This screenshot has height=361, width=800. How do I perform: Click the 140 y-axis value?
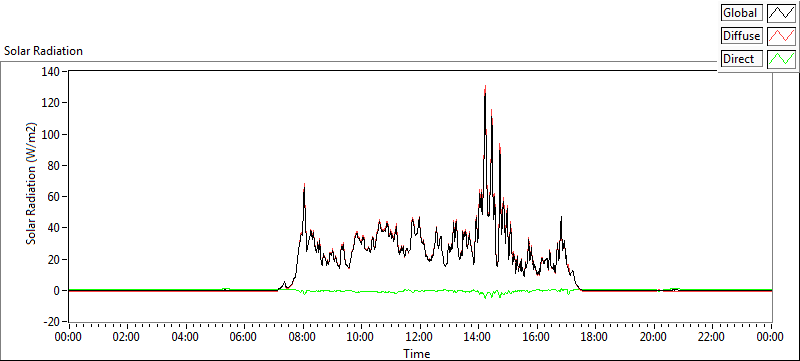[52, 71]
